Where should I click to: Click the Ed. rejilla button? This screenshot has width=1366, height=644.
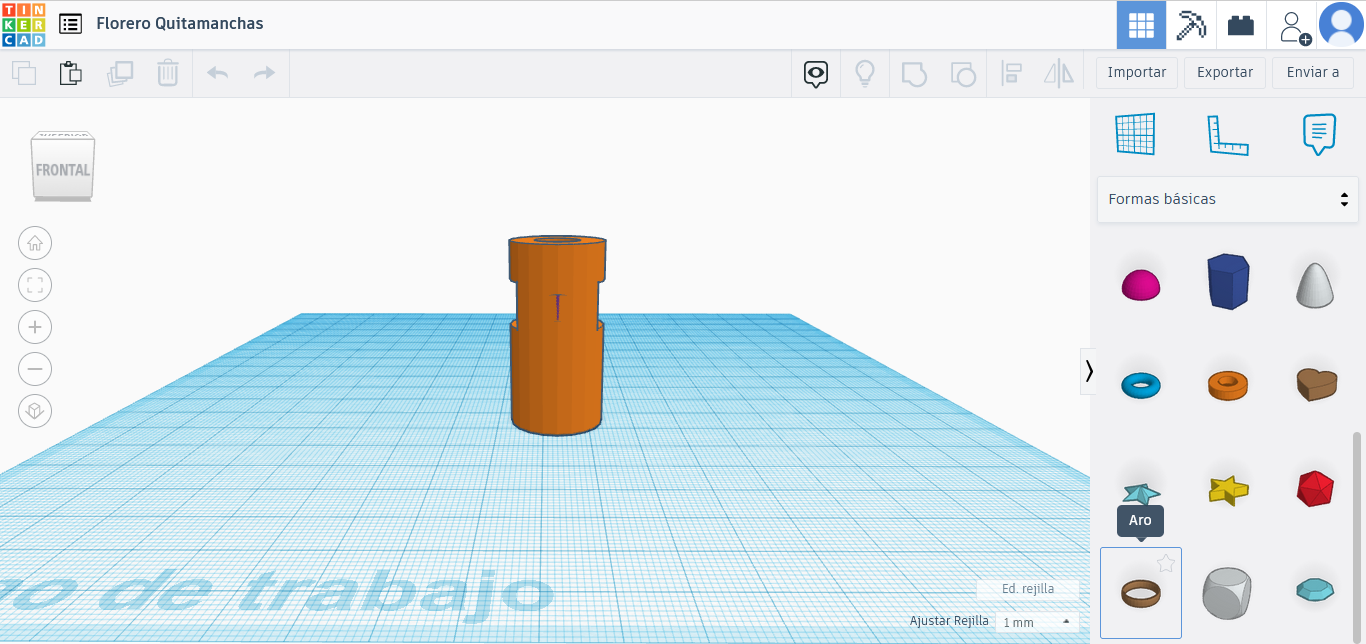click(x=1028, y=589)
